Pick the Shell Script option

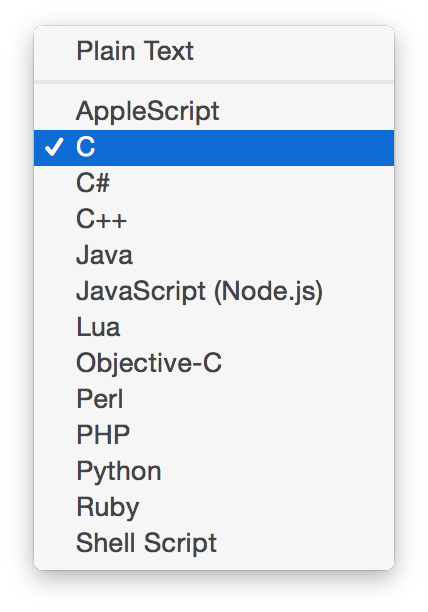coord(214,543)
